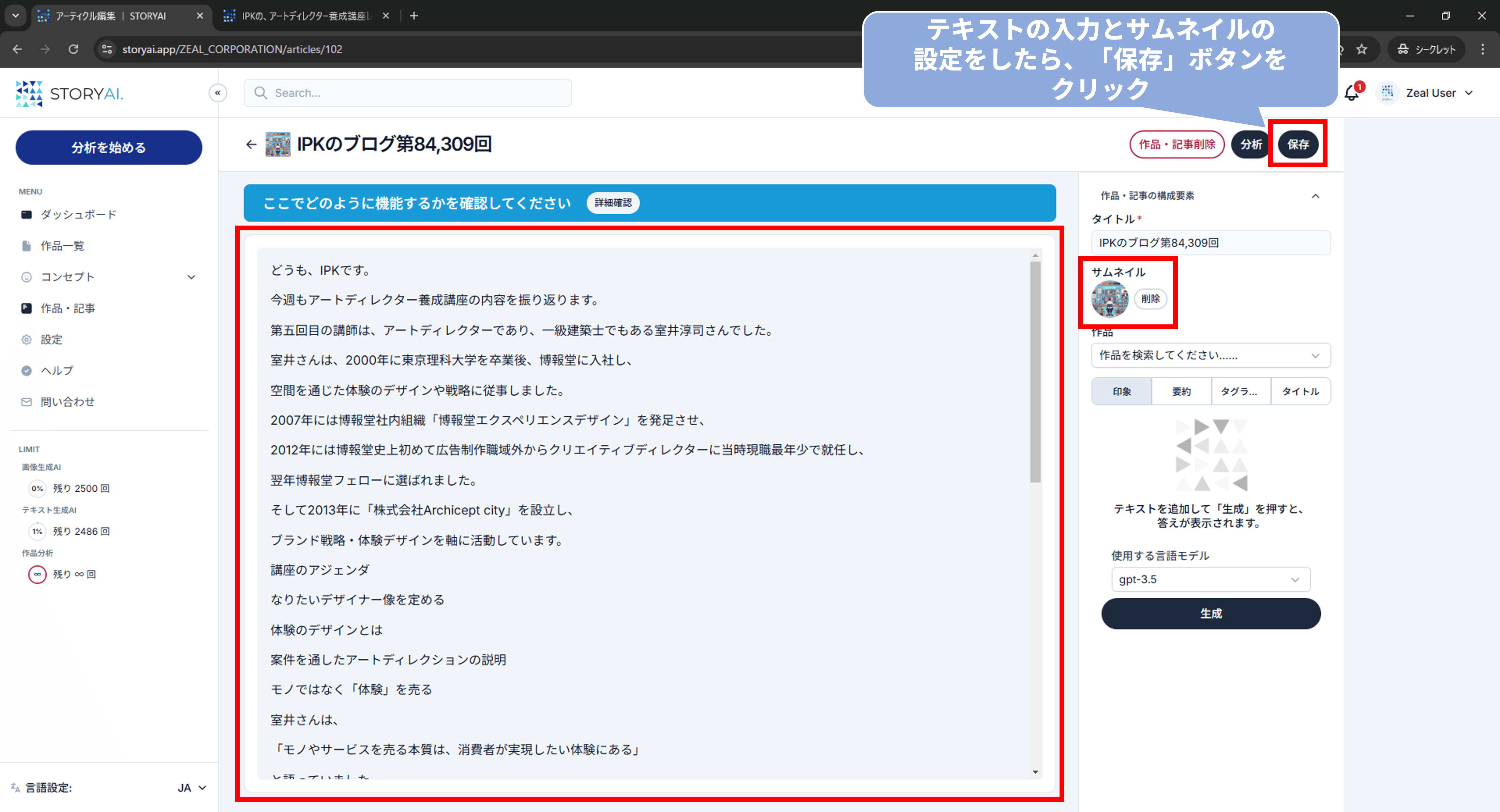Viewport: 1500px width, 812px height.
Task: Click the 作品・記事削除 button
Action: pos(1177,144)
